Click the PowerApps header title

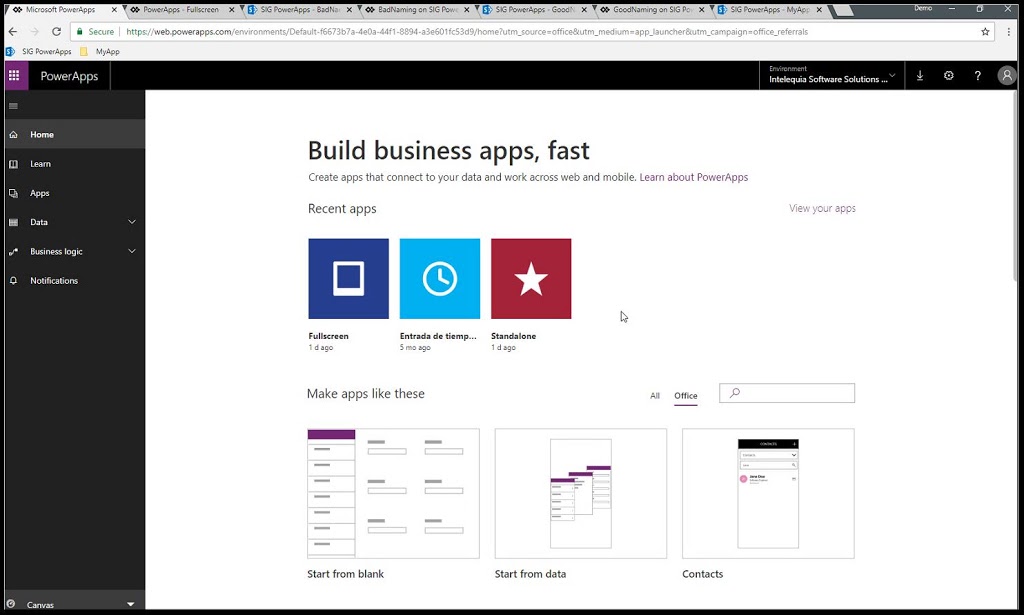(x=69, y=76)
